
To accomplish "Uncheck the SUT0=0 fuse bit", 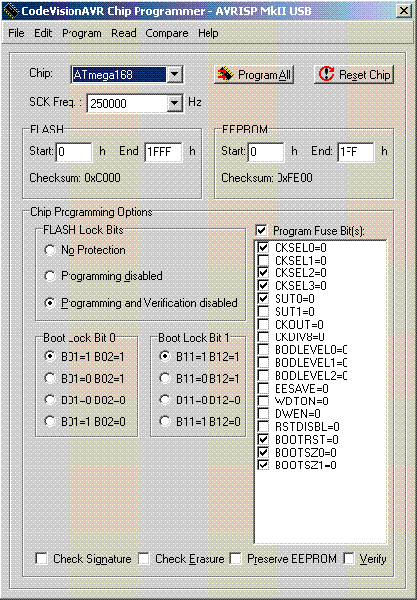I will coord(263,298).
